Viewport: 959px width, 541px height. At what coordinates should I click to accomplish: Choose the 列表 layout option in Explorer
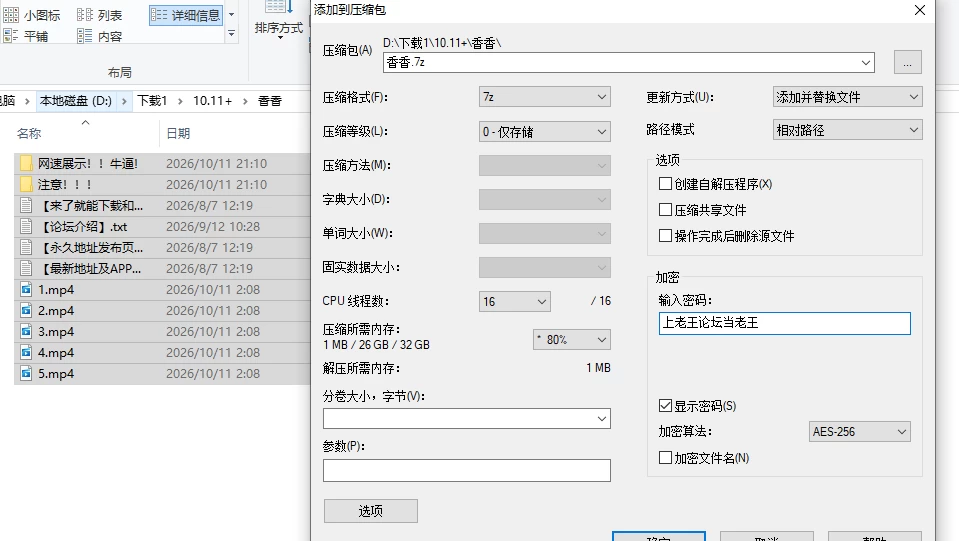(100, 15)
